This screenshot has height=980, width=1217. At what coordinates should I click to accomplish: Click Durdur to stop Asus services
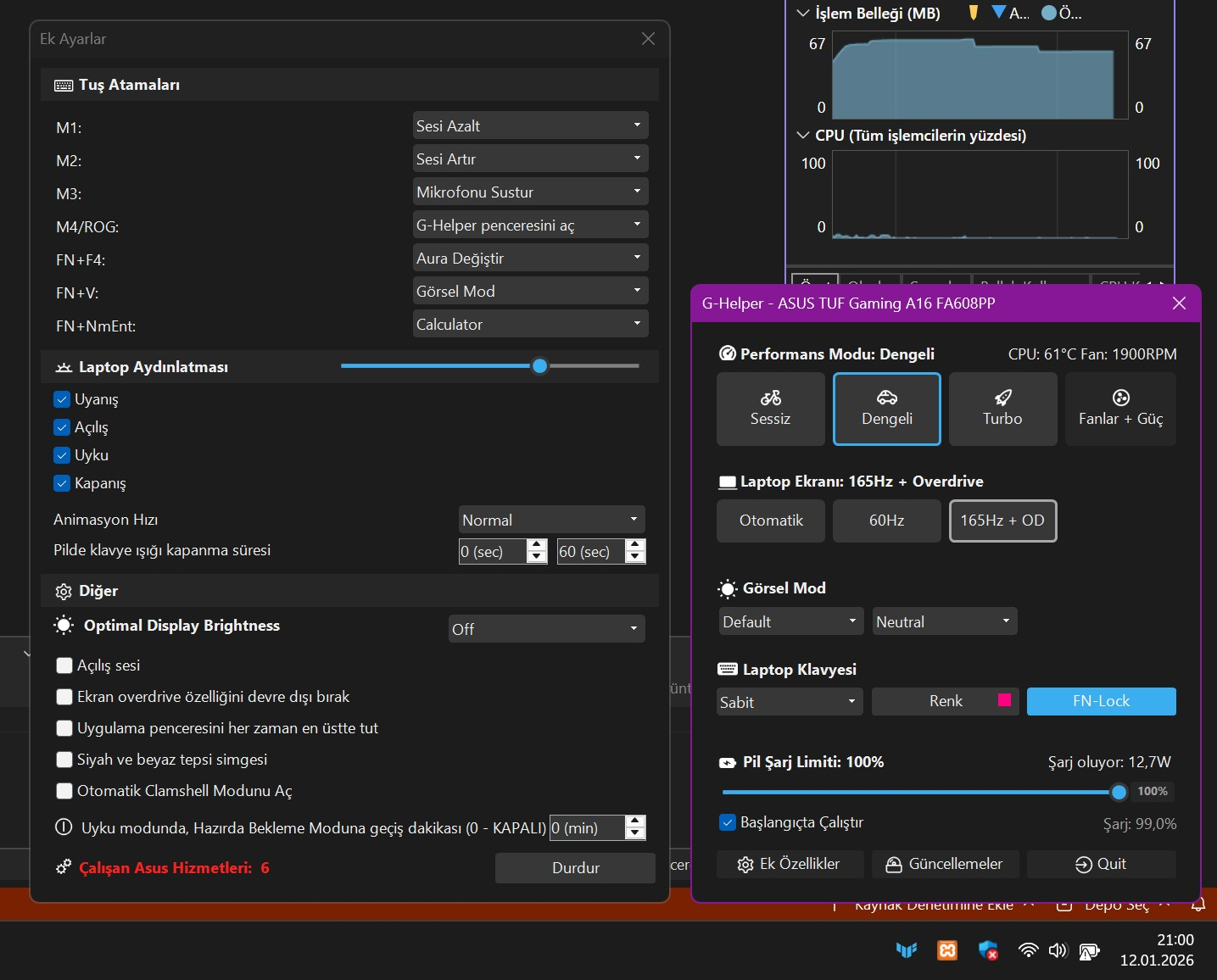point(575,868)
